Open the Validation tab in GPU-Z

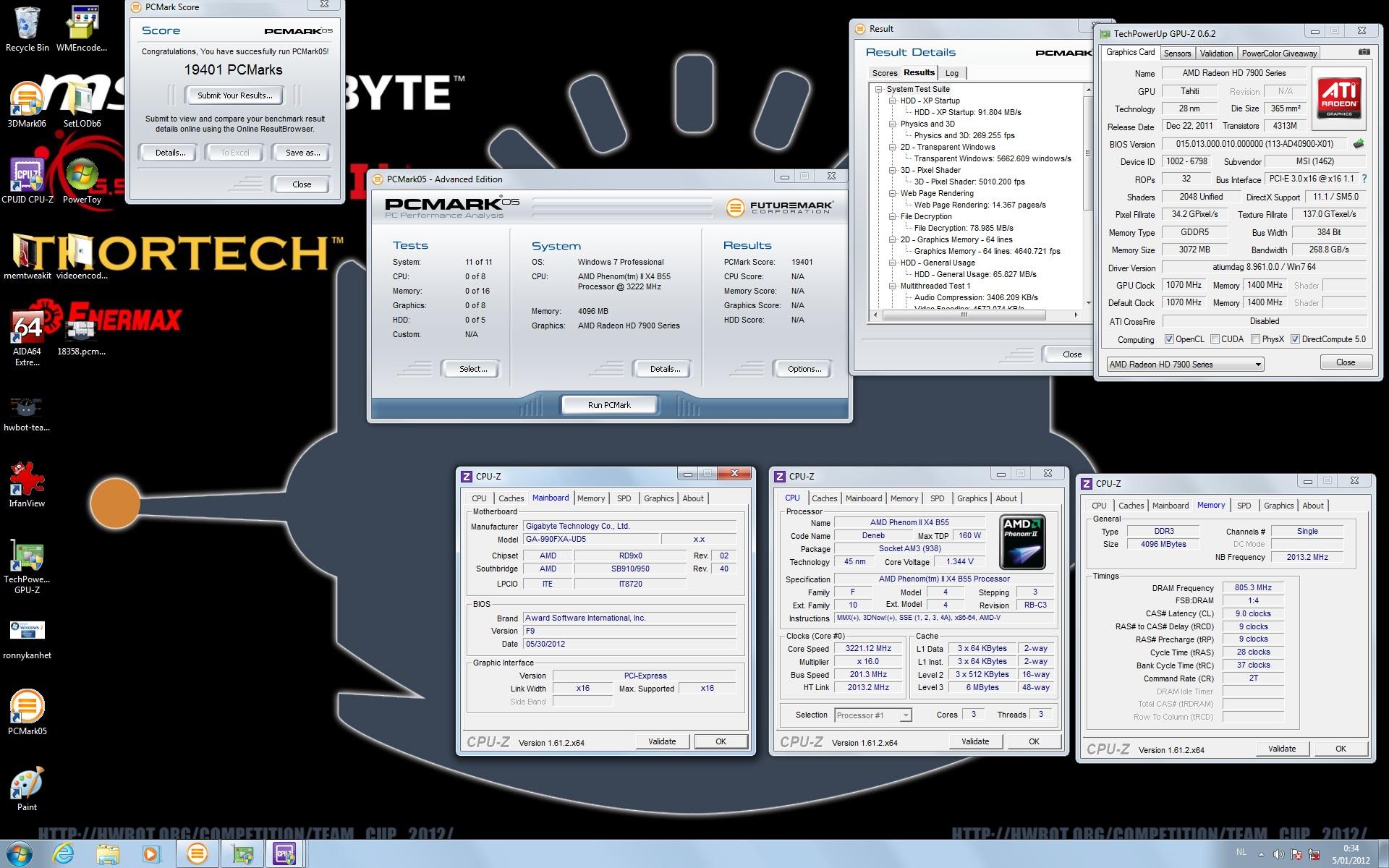[x=1216, y=54]
